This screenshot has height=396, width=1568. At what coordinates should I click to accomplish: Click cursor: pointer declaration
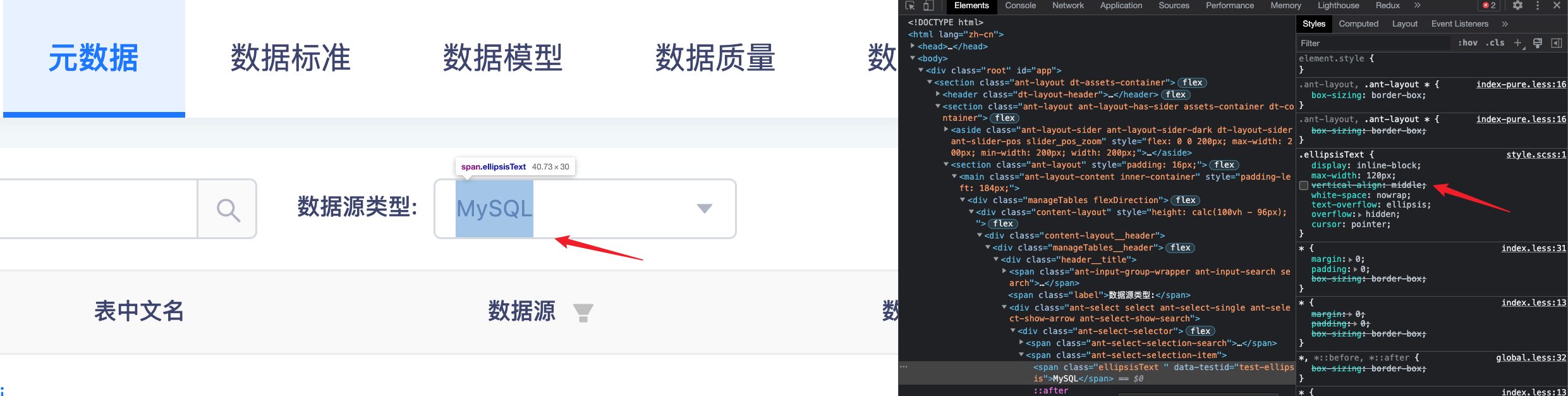click(x=1351, y=225)
